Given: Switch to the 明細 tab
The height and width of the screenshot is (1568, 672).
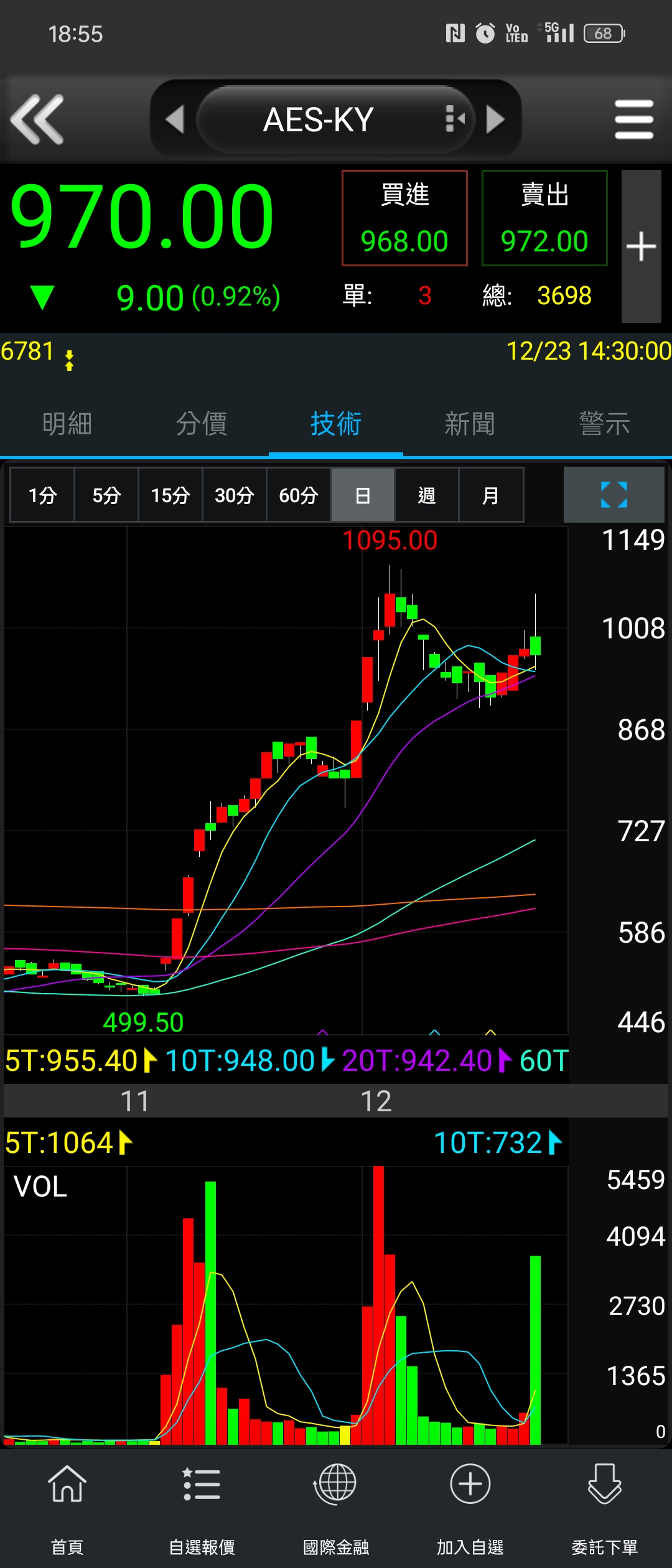Looking at the screenshot, I should pyautogui.click(x=67, y=424).
